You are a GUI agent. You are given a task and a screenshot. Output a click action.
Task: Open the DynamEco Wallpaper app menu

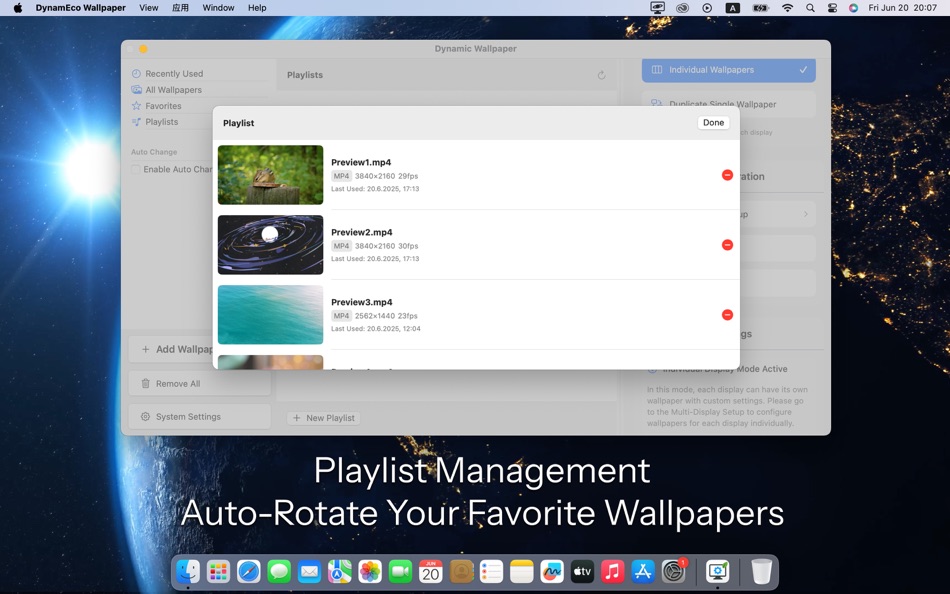[81, 8]
